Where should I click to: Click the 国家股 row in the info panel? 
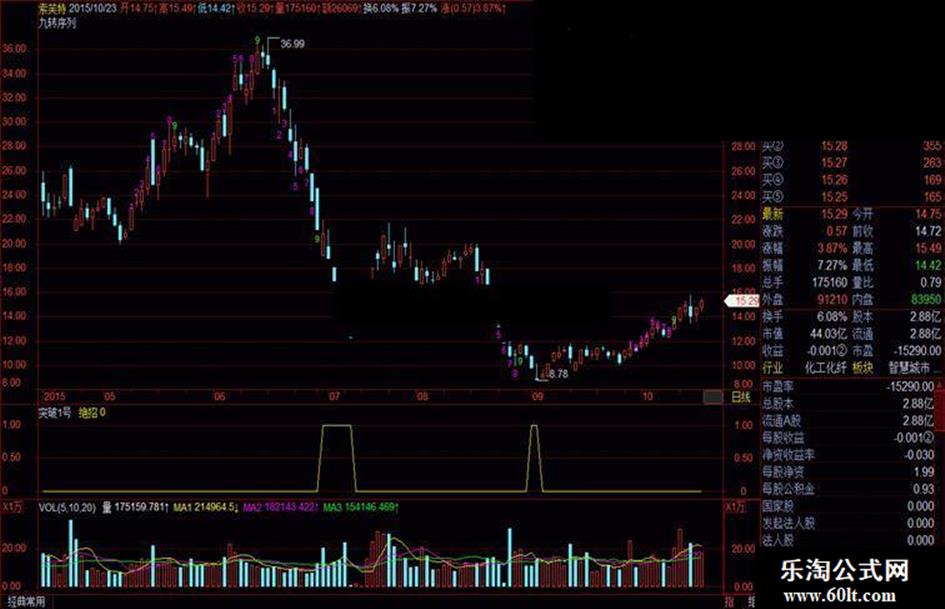[848, 506]
